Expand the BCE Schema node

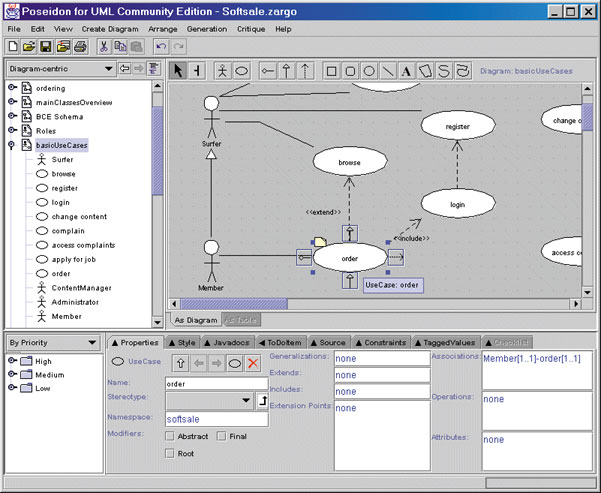[12, 116]
